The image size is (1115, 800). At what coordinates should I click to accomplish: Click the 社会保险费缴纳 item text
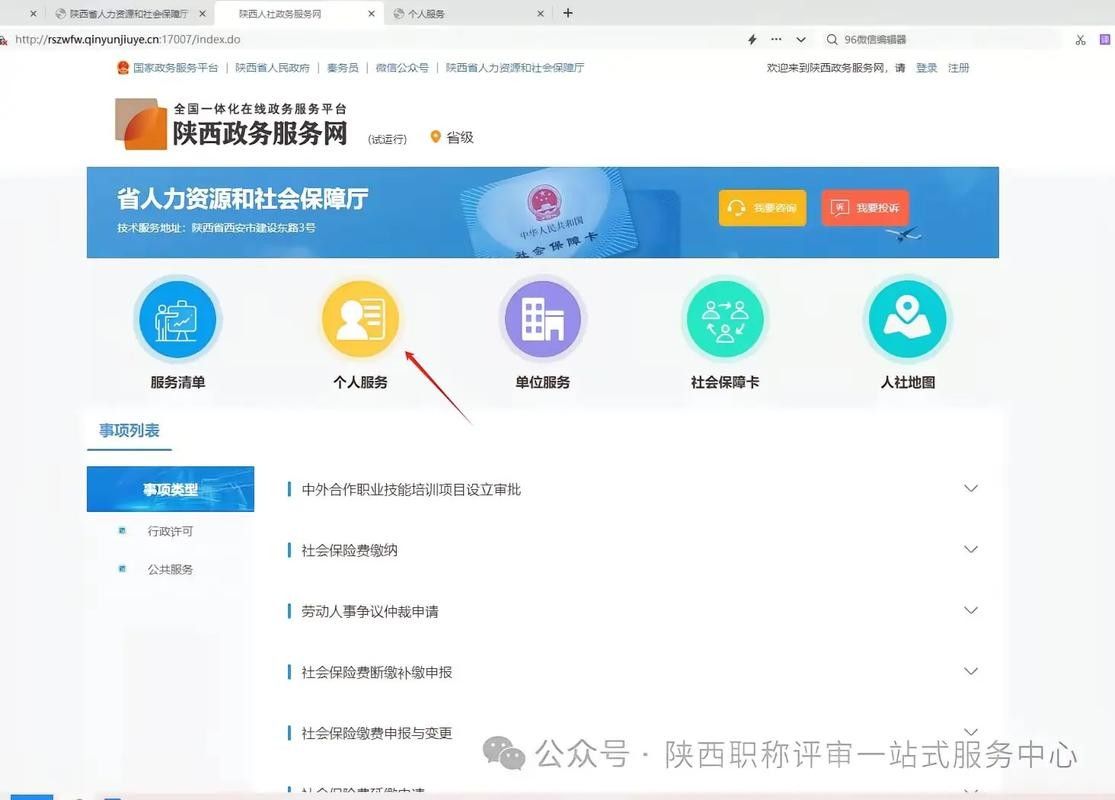point(349,550)
